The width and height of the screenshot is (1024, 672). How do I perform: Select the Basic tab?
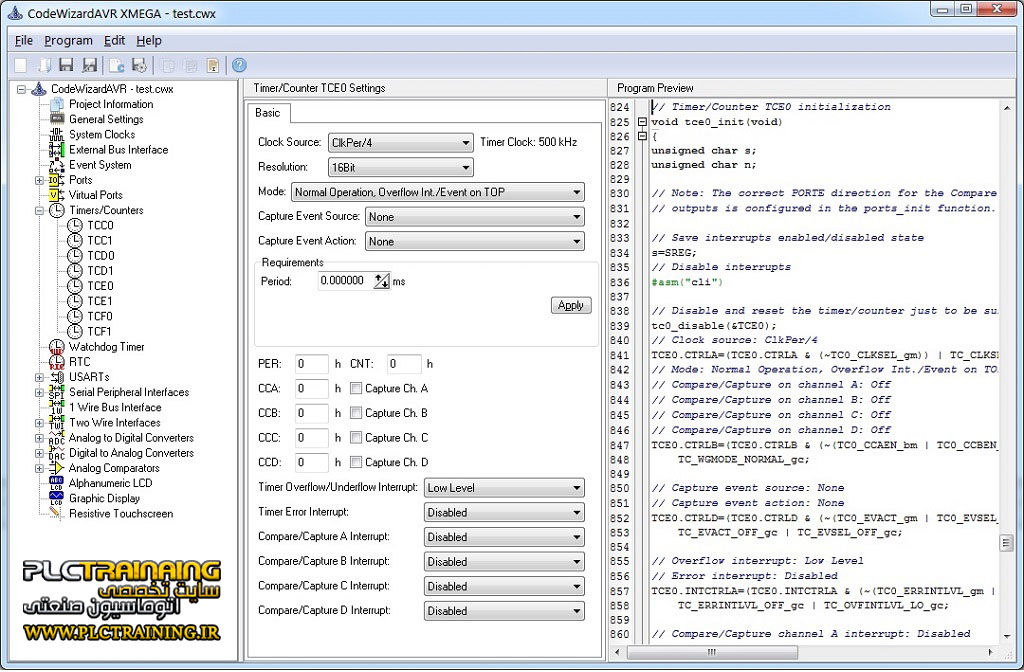click(268, 113)
